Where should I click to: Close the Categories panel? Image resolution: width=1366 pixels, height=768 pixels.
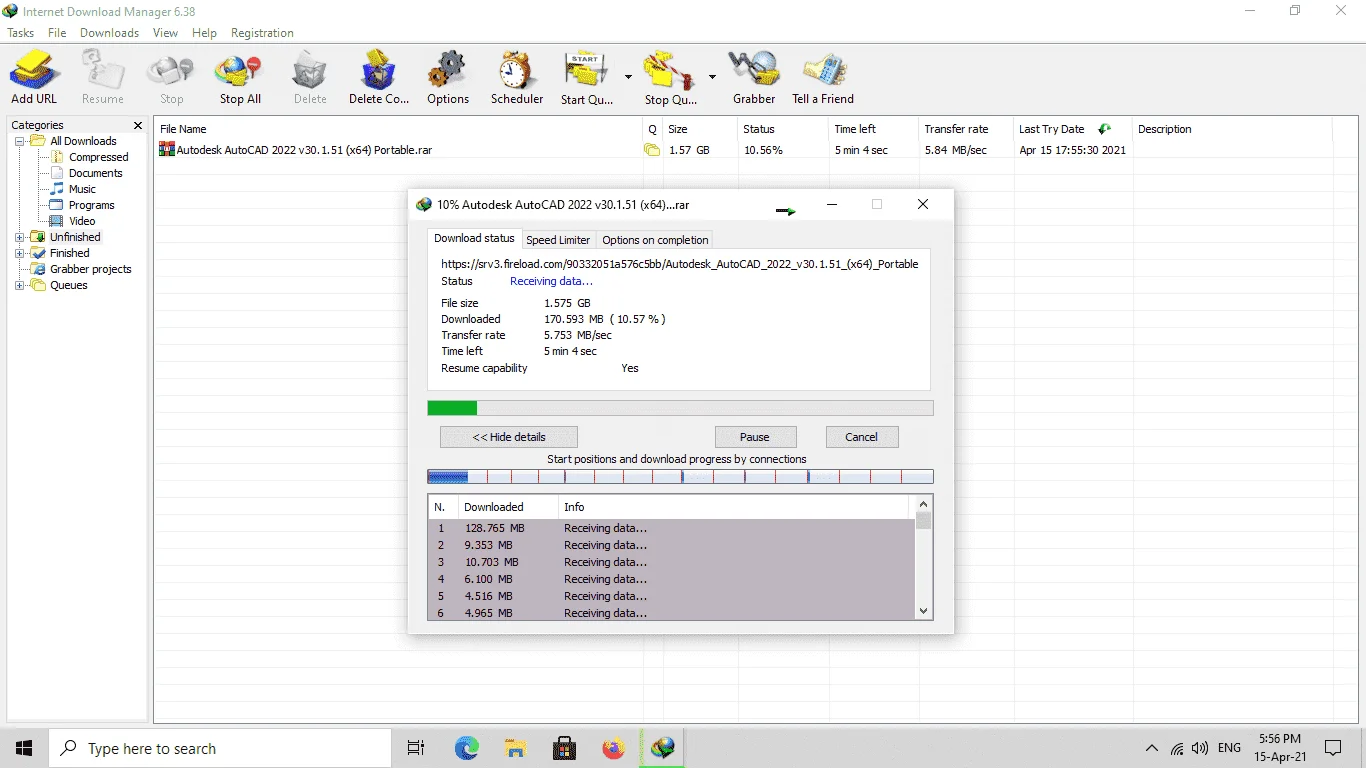click(x=138, y=125)
